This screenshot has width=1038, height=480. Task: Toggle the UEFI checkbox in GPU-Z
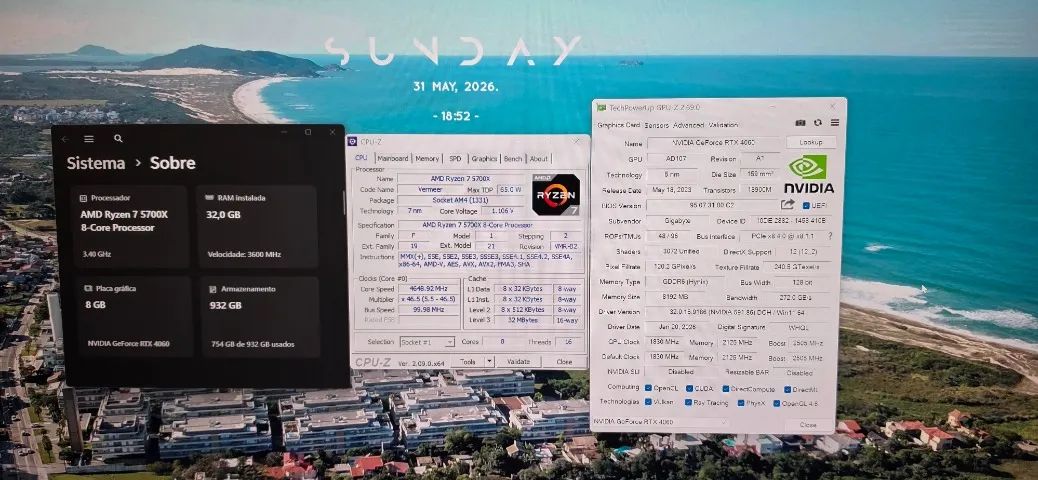(x=806, y=205)
